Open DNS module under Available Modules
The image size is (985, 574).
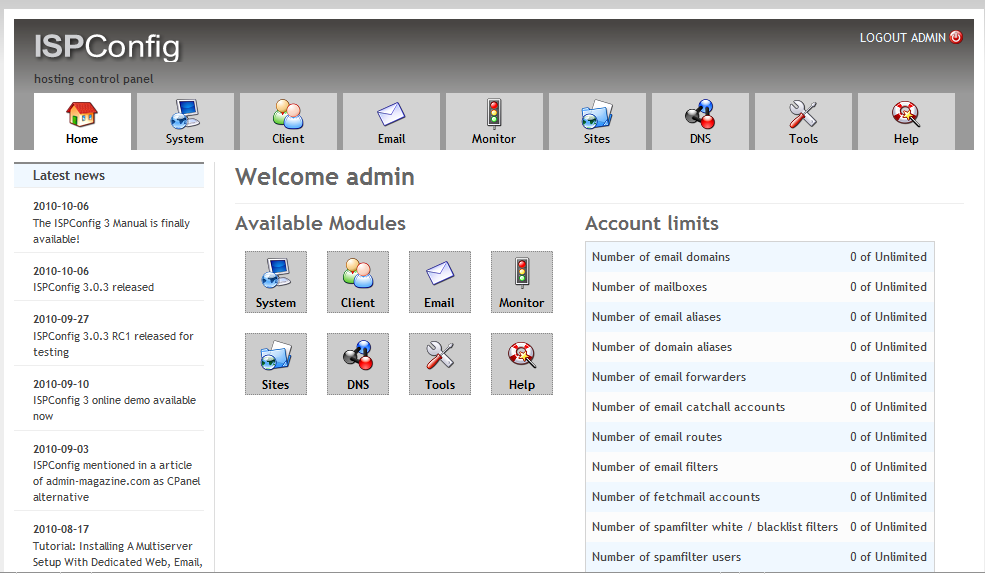click(x=357, y=364)
